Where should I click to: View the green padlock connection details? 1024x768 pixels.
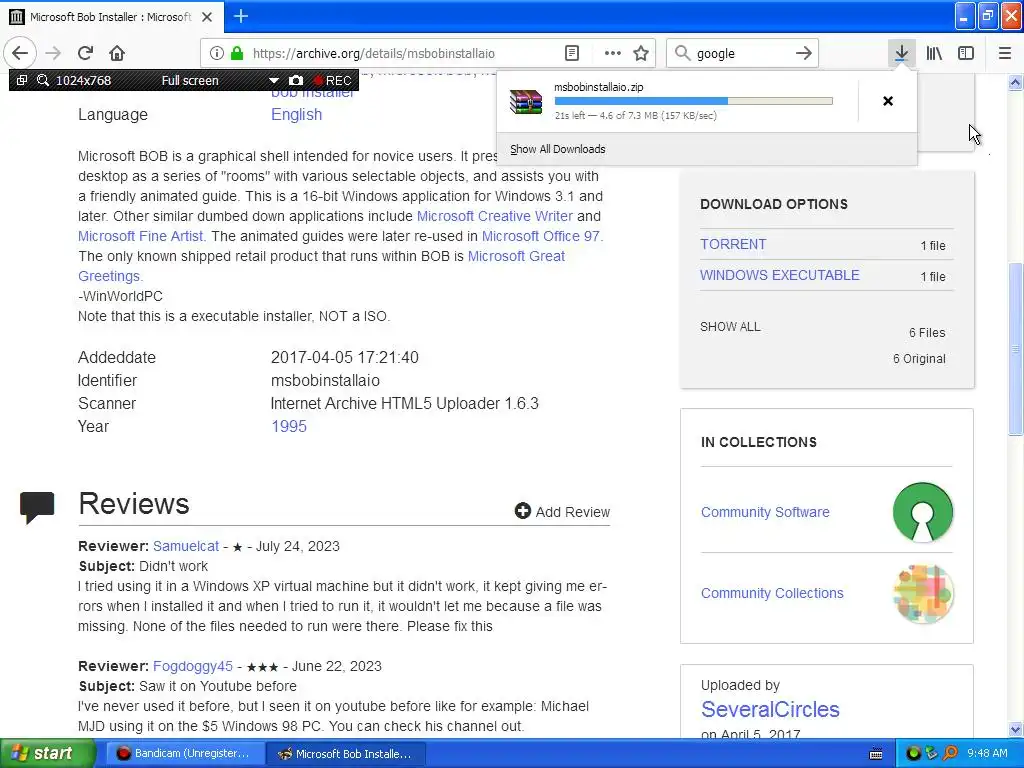(x=237, y=53)
